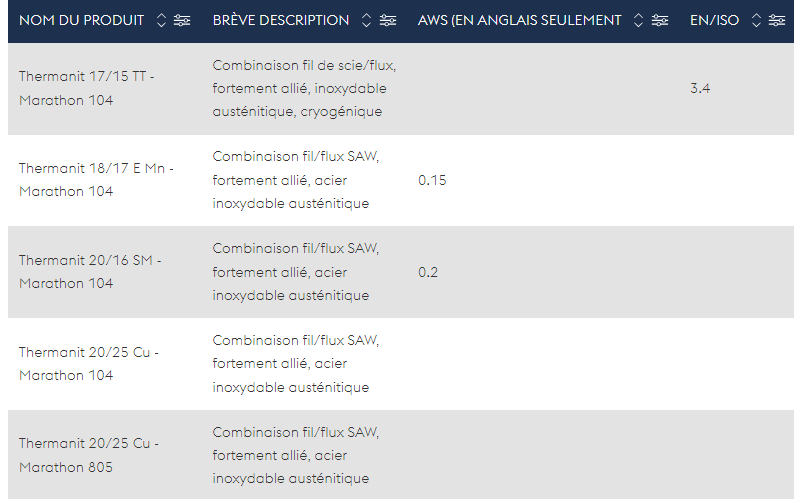
Task: Click the 0.15 AWS value cell
Action: coord(432,180)
